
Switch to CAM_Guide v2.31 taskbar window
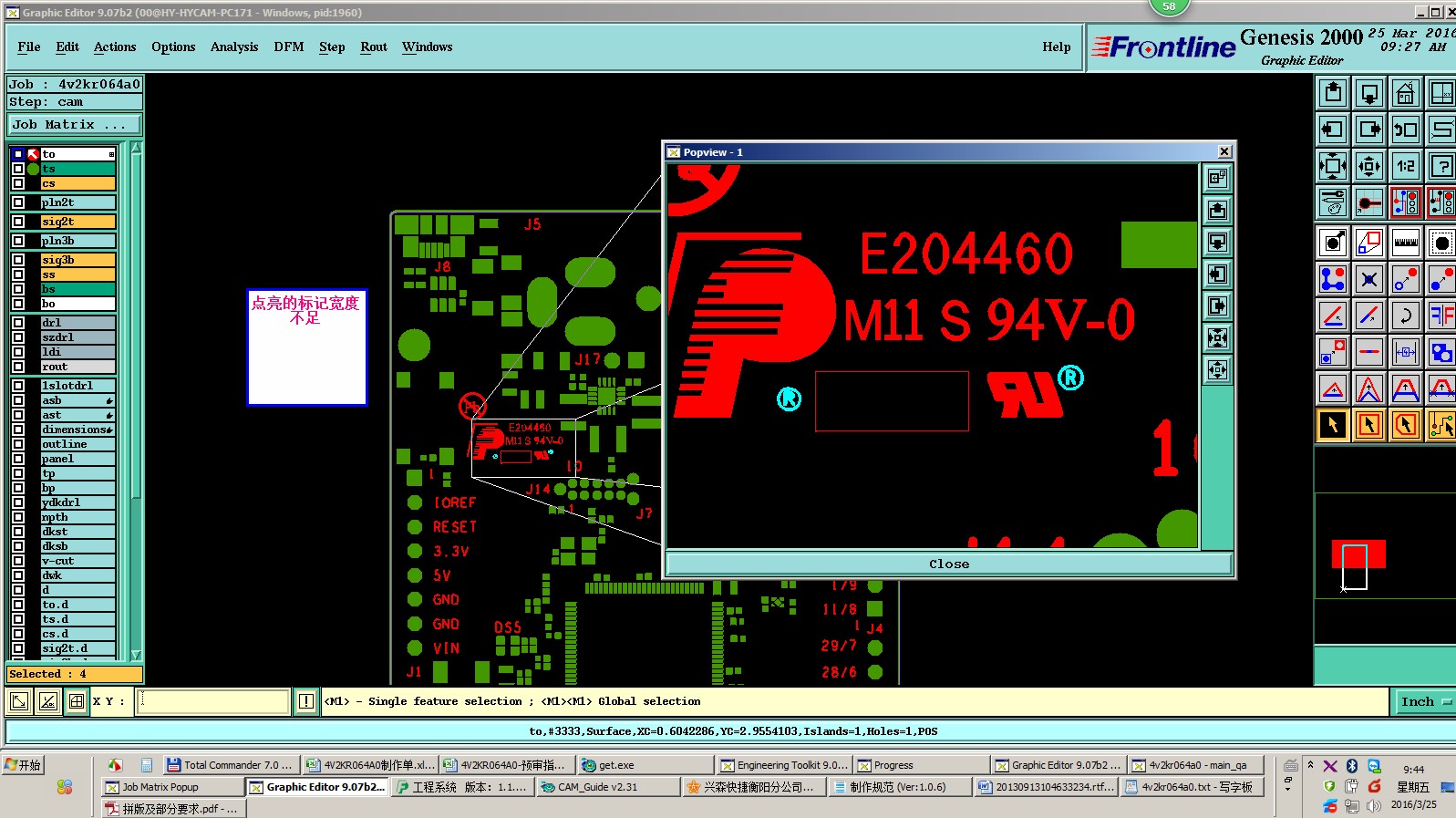pyautogui.click(x=608, y=787)
